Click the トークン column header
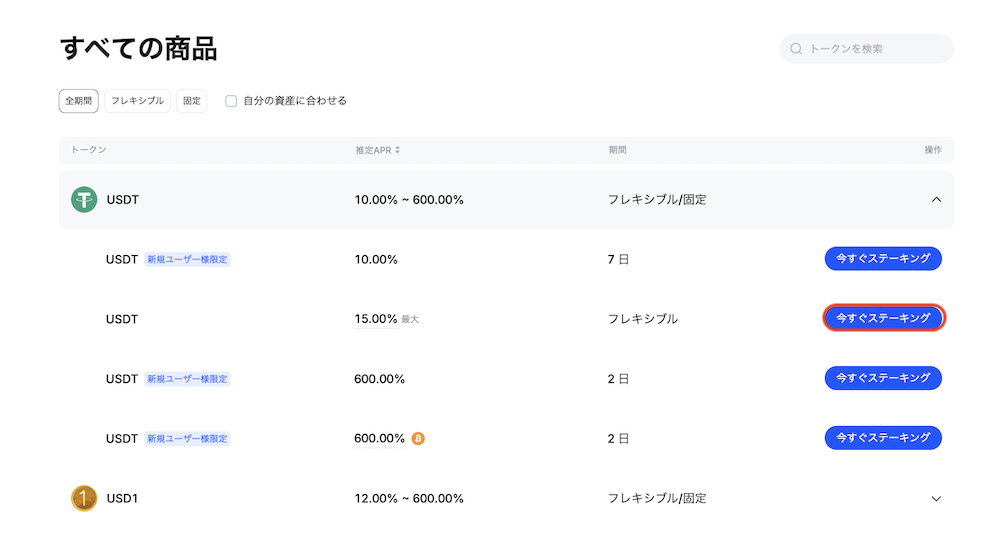The height and width of the screenshot is (534, 1000). pos(88,150)
